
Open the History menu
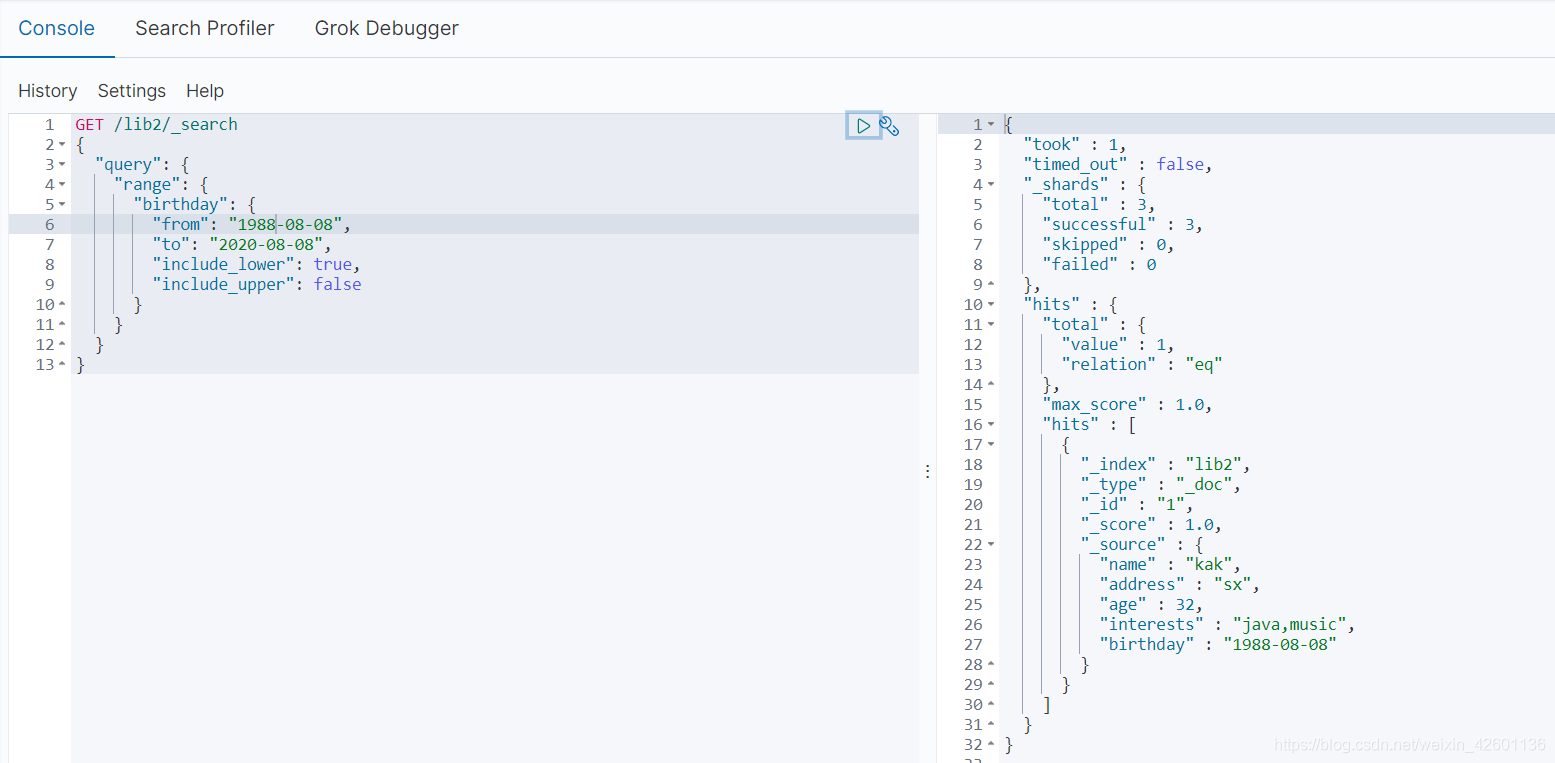(47, 90)
